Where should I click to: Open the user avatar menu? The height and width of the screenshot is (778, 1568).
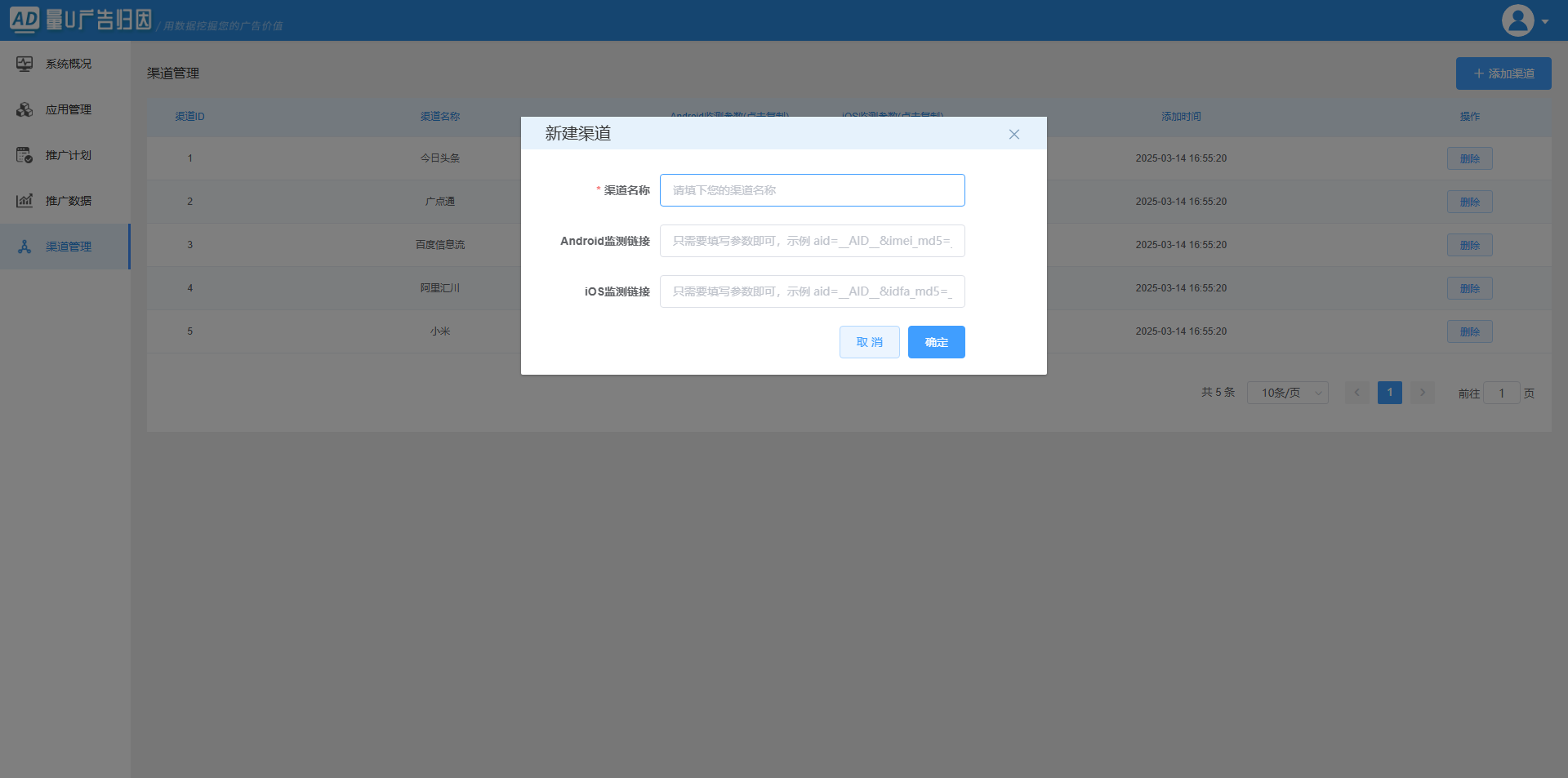tap(1517, 20)
